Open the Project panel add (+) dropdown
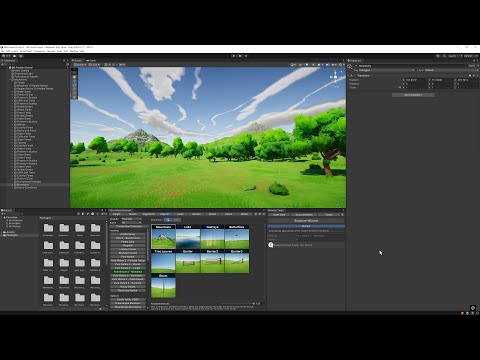The height and width of the screenshot is (360, 480). click(x=3, y=214)
